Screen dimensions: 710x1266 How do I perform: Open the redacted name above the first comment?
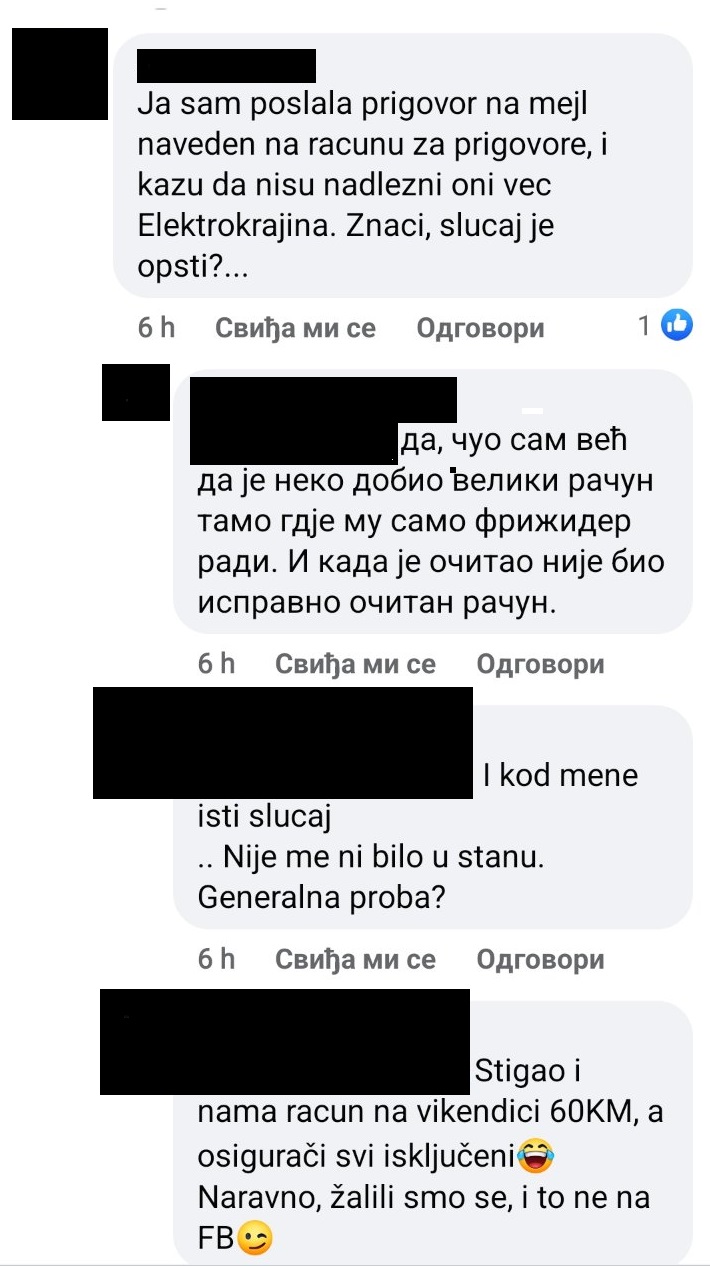coord(226,66)
